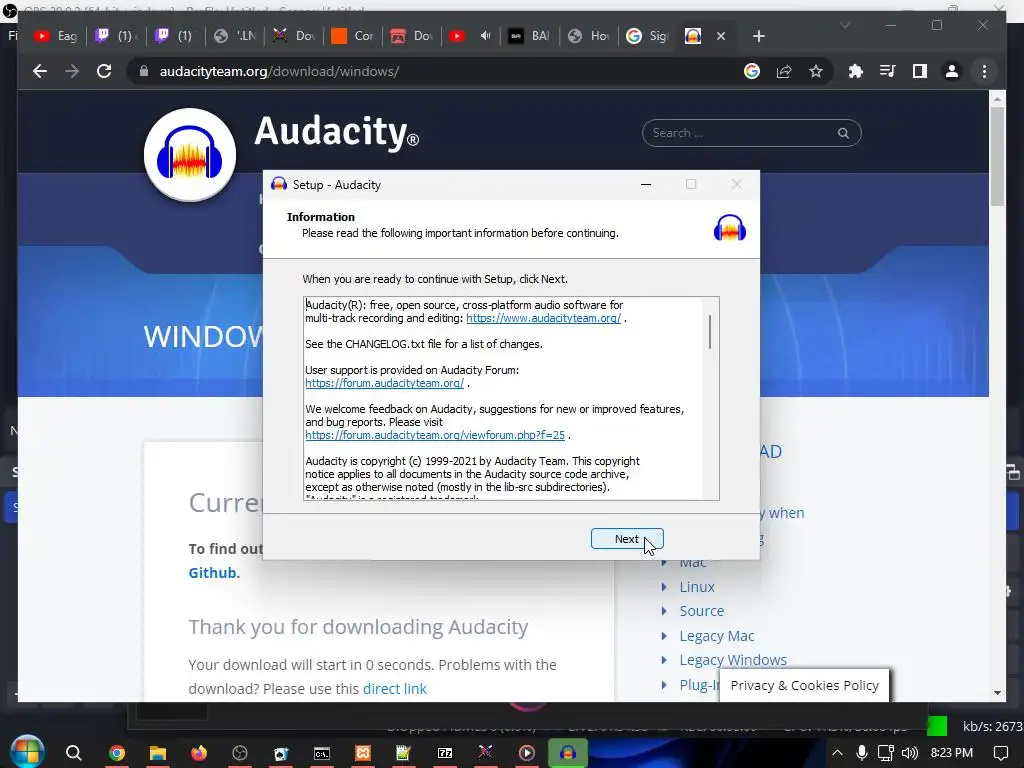This screenshot has height=768, width=1024.
Task: Open OBS Studio from the taskbar
Action: [240, 753]
